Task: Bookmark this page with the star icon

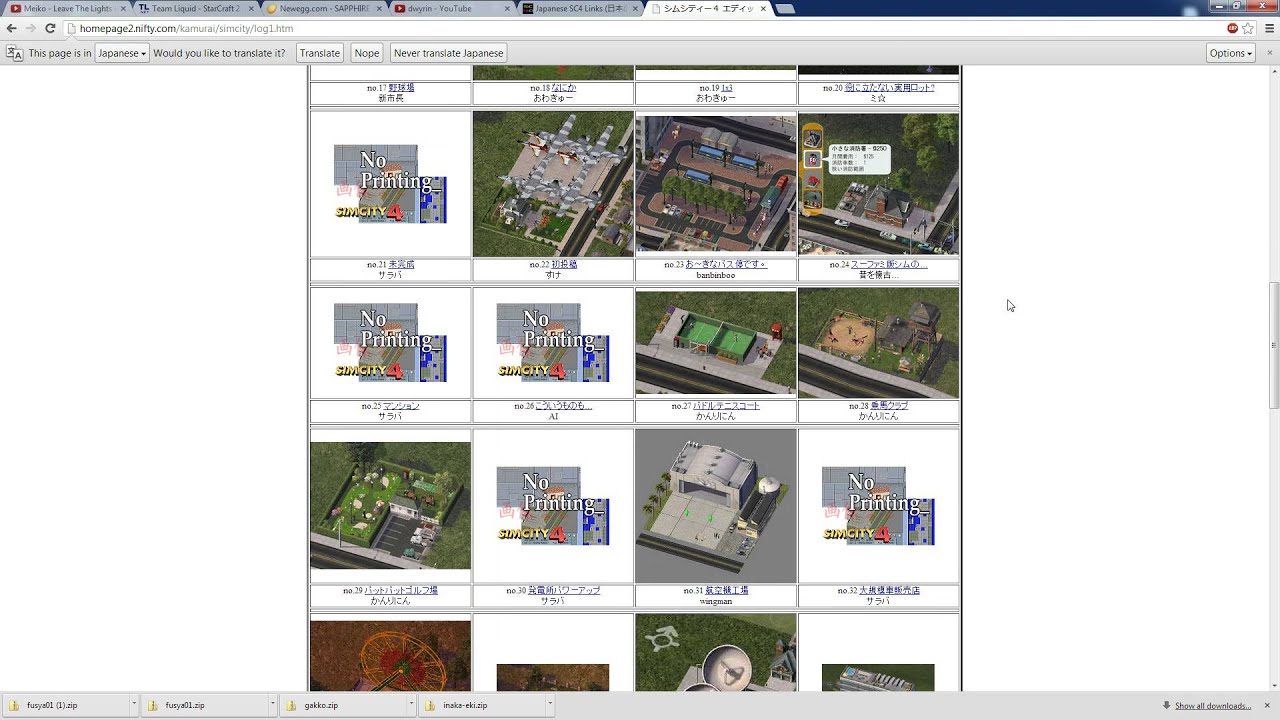Action: tap(1248, 28)
